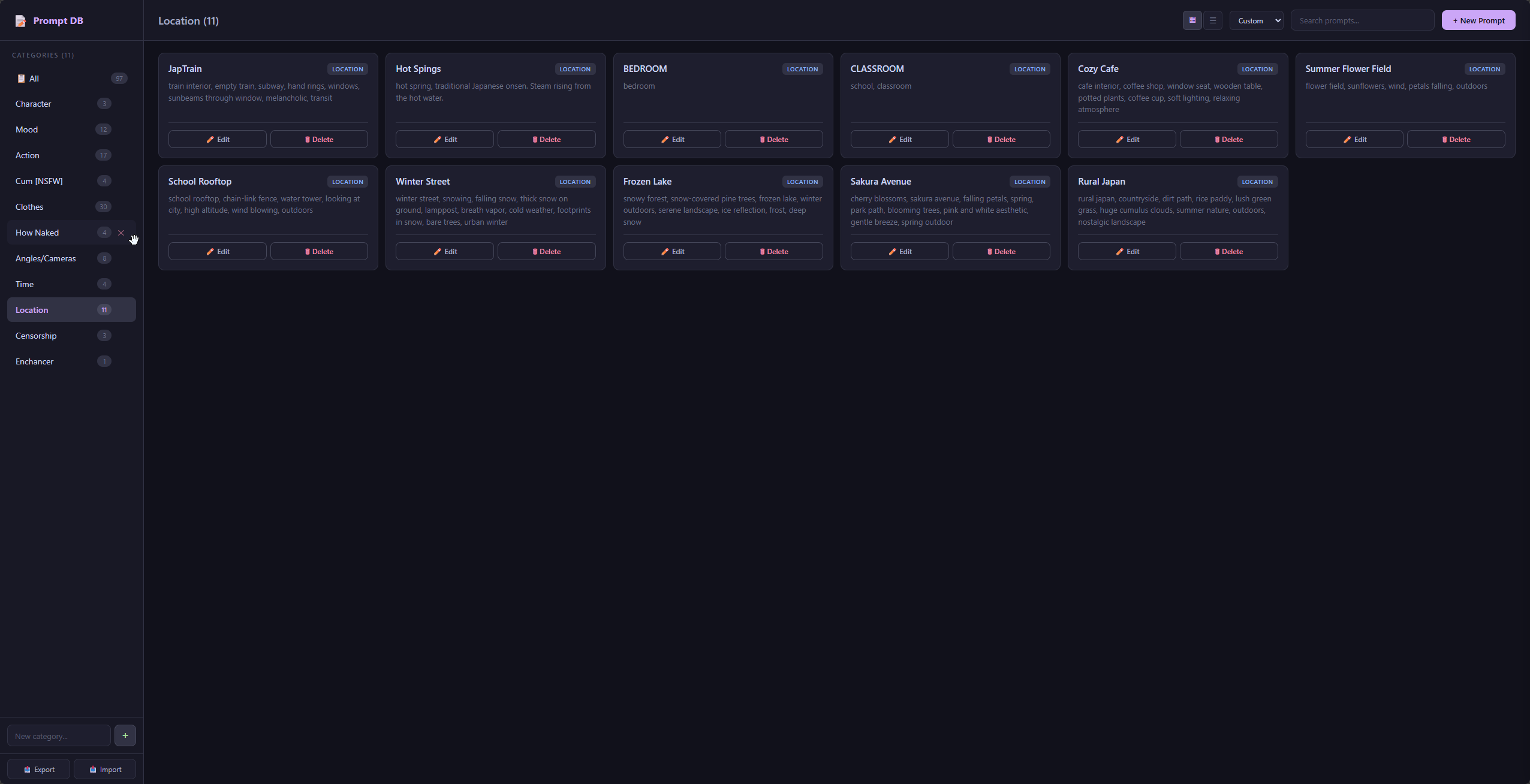Screen dimensions: 1530x784
Task: Click the Sakura Avenue card title
Action: pos(881,182)
